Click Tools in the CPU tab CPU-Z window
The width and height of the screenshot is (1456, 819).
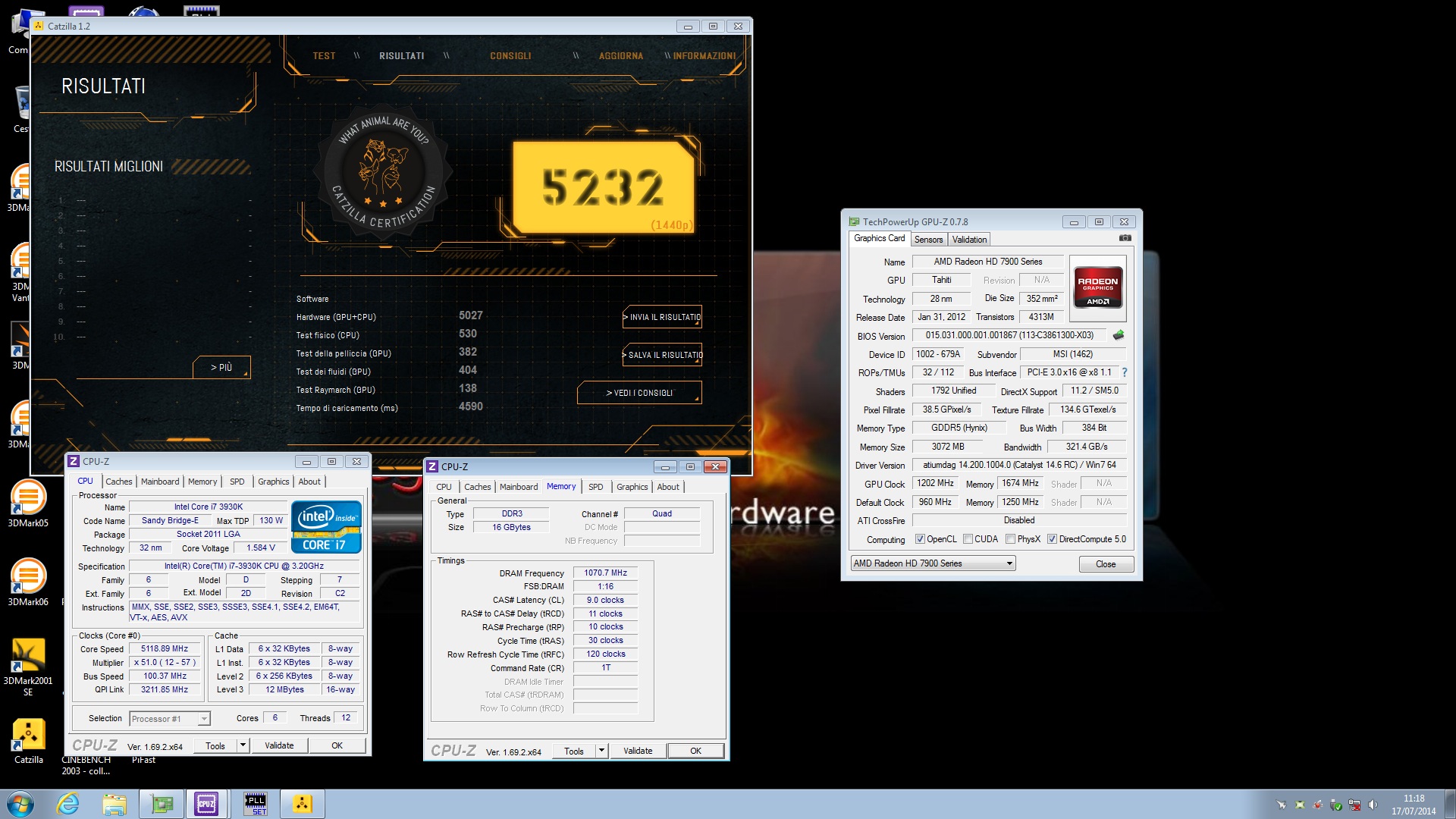coord(215,745)
